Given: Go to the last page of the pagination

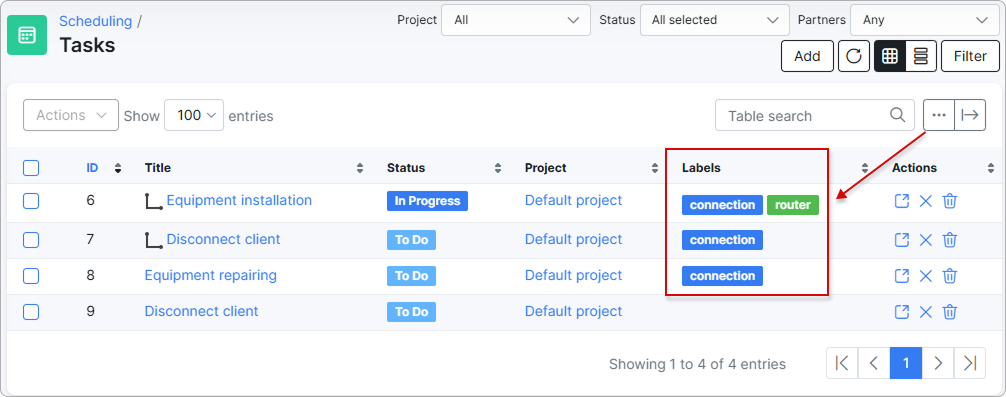Looking at the screenshot, I should tap(969, 364).
